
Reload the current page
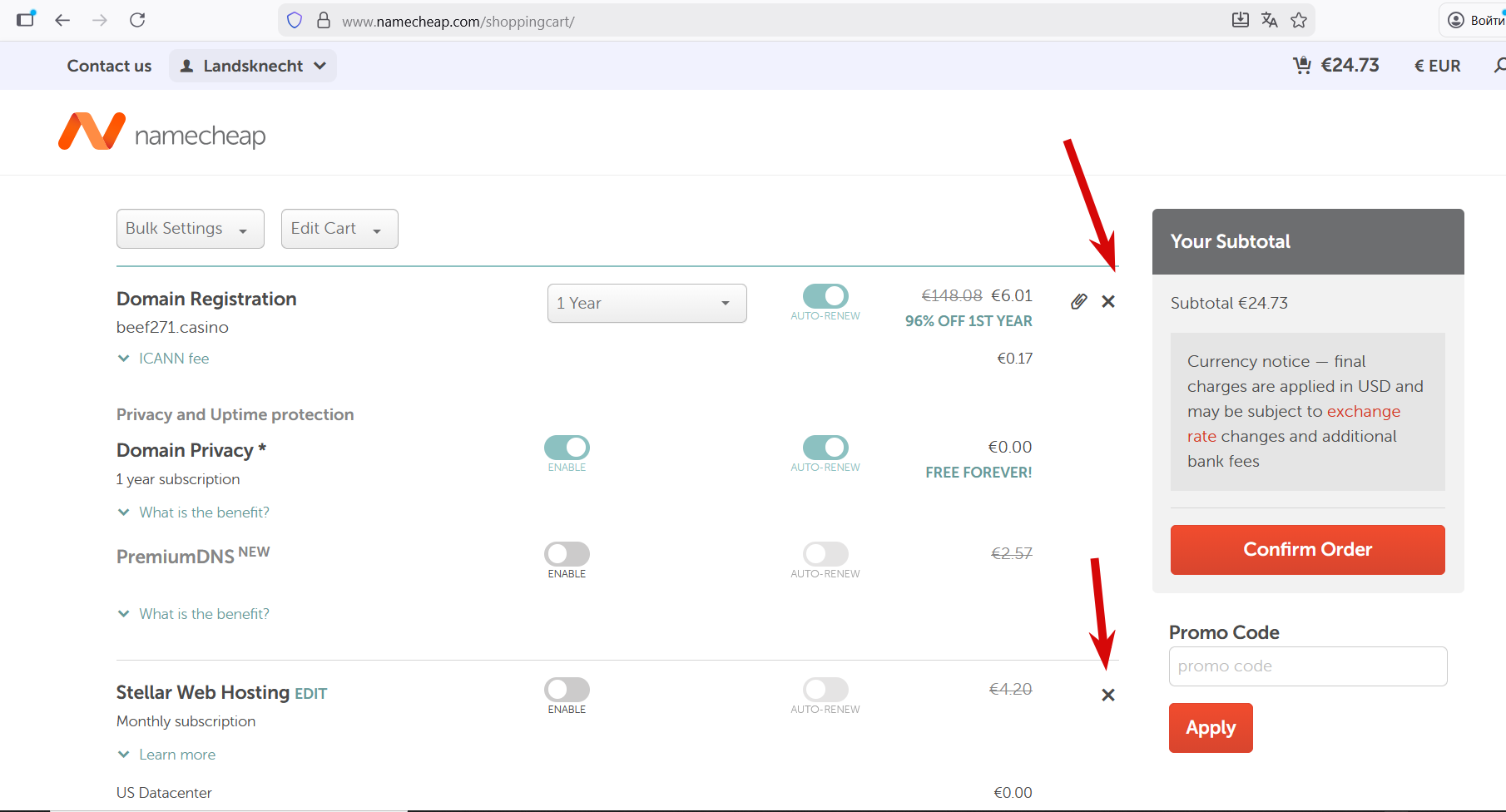(x=137, y=20)
